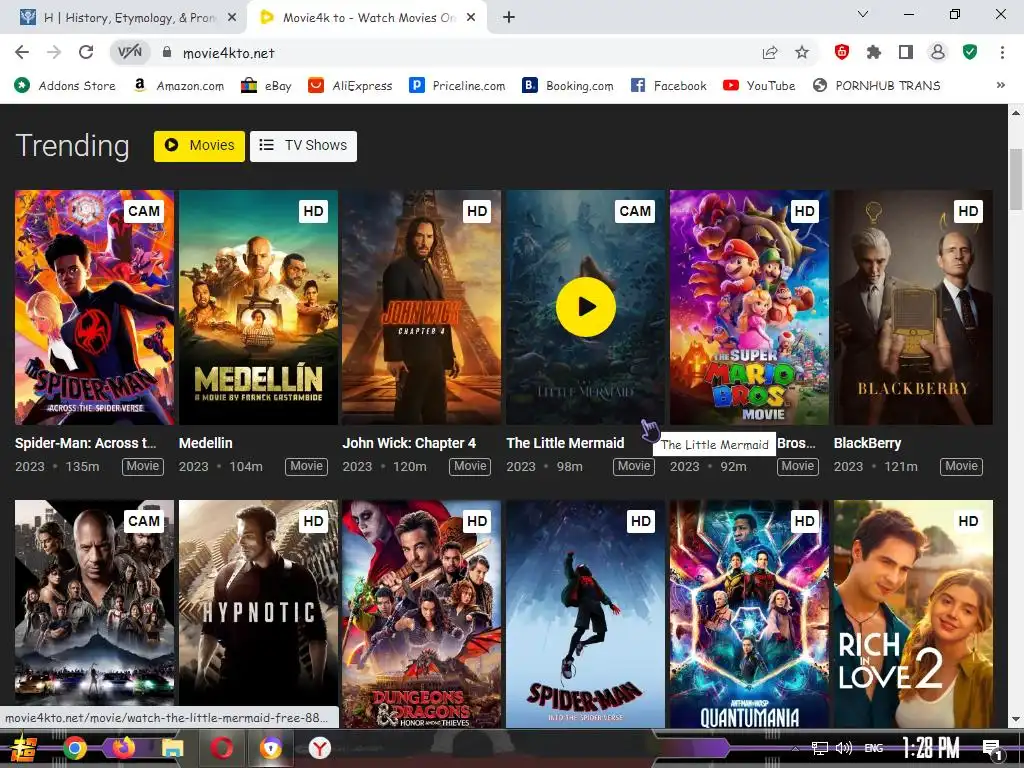The height and width of the screenshot is (768, 1024).
Task: Launch Chrome from the taskbar
Action: (74, 748)
